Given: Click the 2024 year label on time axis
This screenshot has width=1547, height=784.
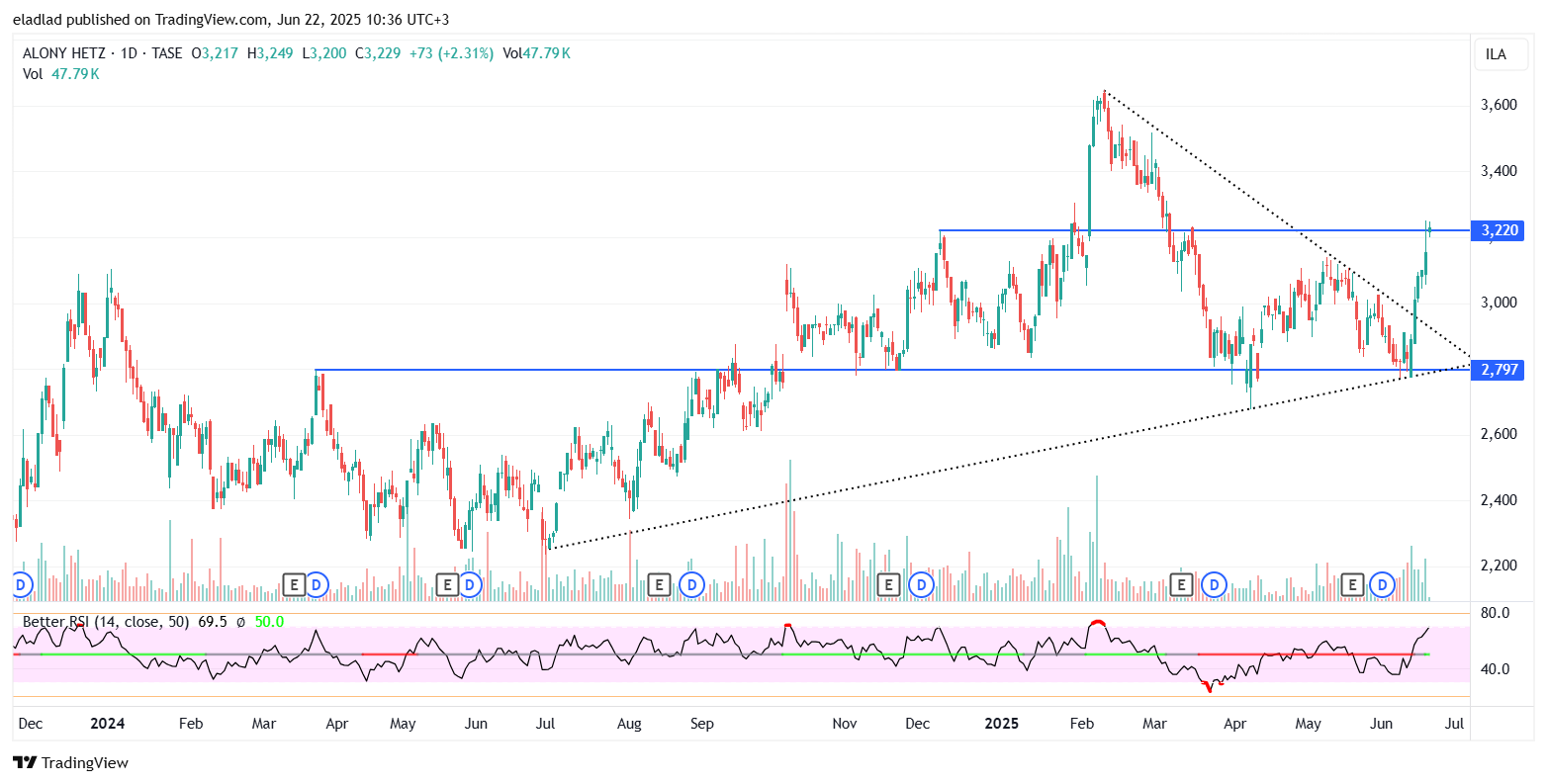Looking at the screenshot, I should point(107,724).
